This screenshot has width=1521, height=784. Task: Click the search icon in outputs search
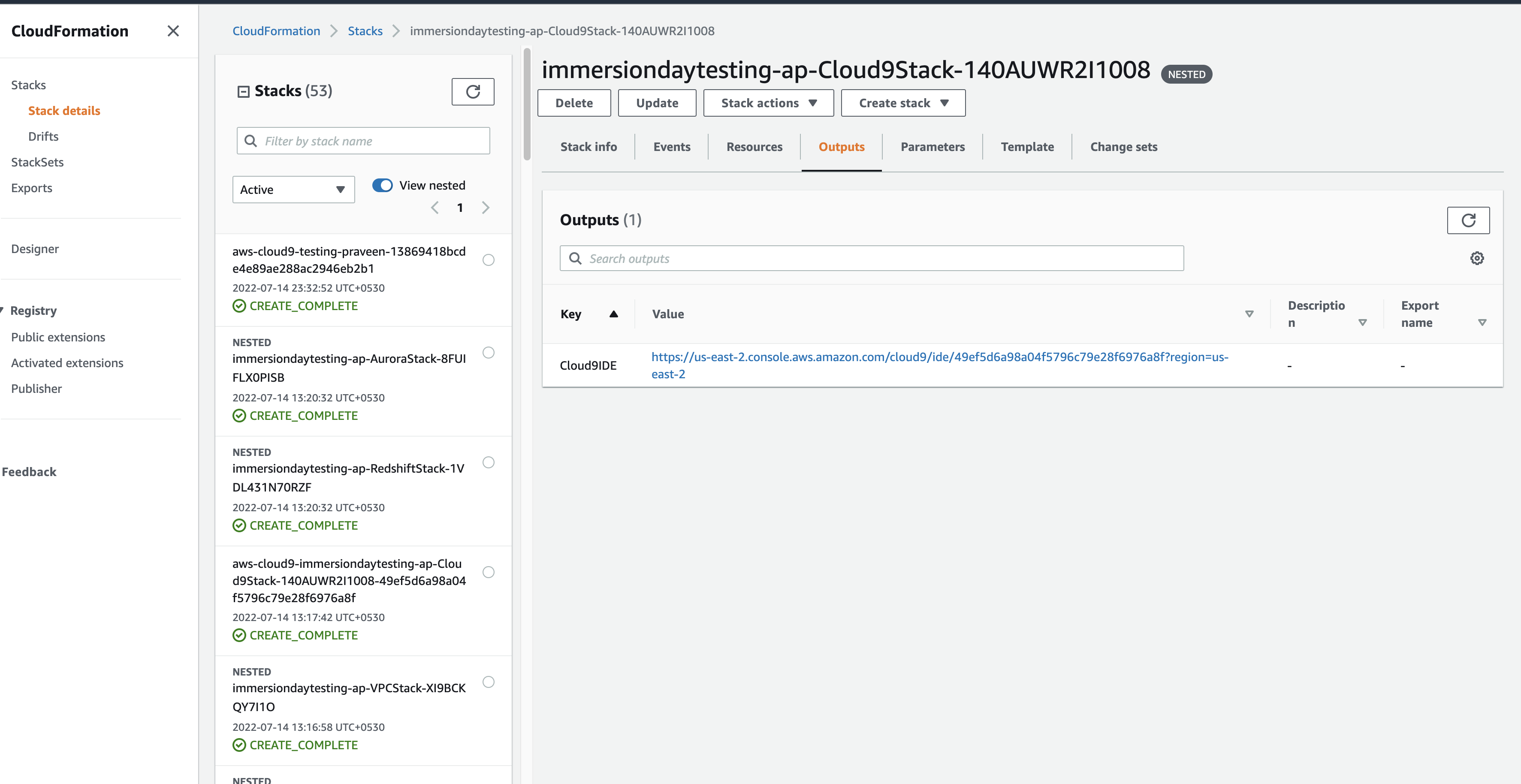575,259
